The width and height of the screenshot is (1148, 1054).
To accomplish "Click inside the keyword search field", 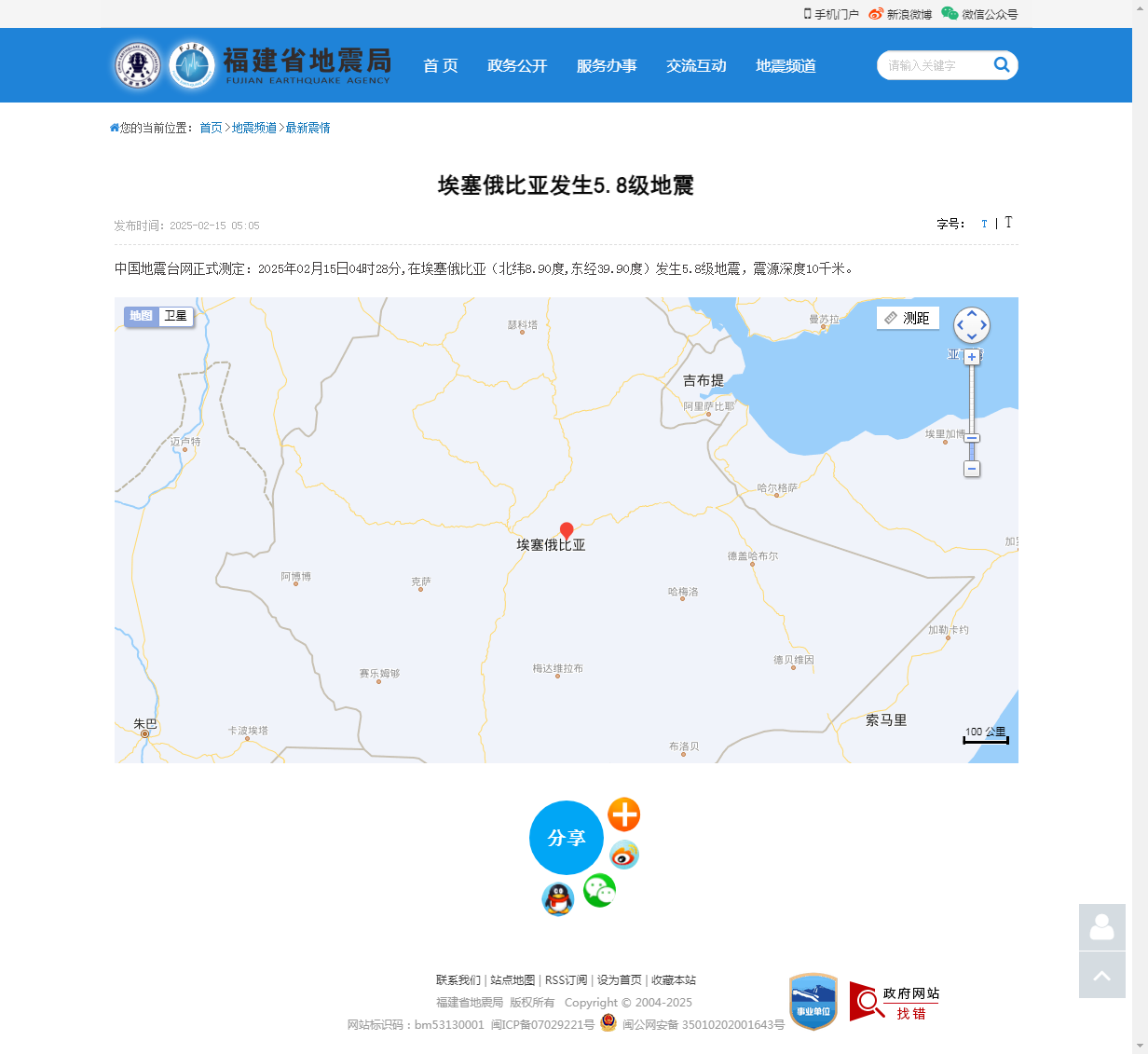I will [932, 65].
